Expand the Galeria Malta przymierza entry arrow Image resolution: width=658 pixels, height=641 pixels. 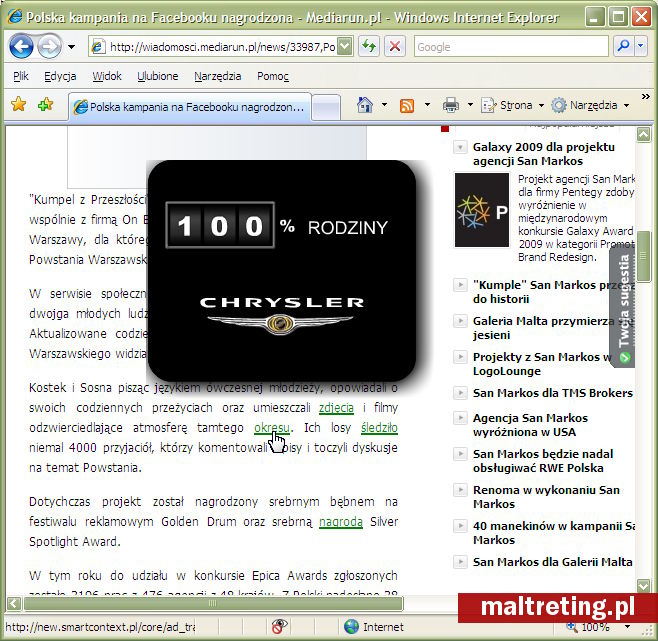460,321
